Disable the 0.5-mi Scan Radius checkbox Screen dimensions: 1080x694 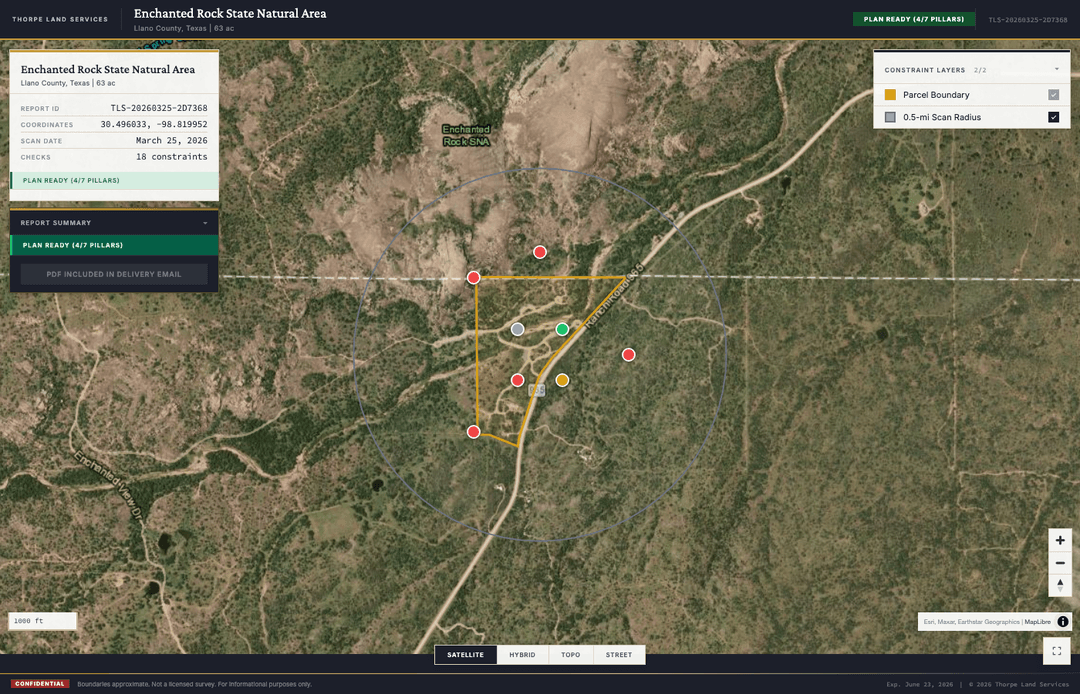pyautogui.click(x=1052, y=116)
